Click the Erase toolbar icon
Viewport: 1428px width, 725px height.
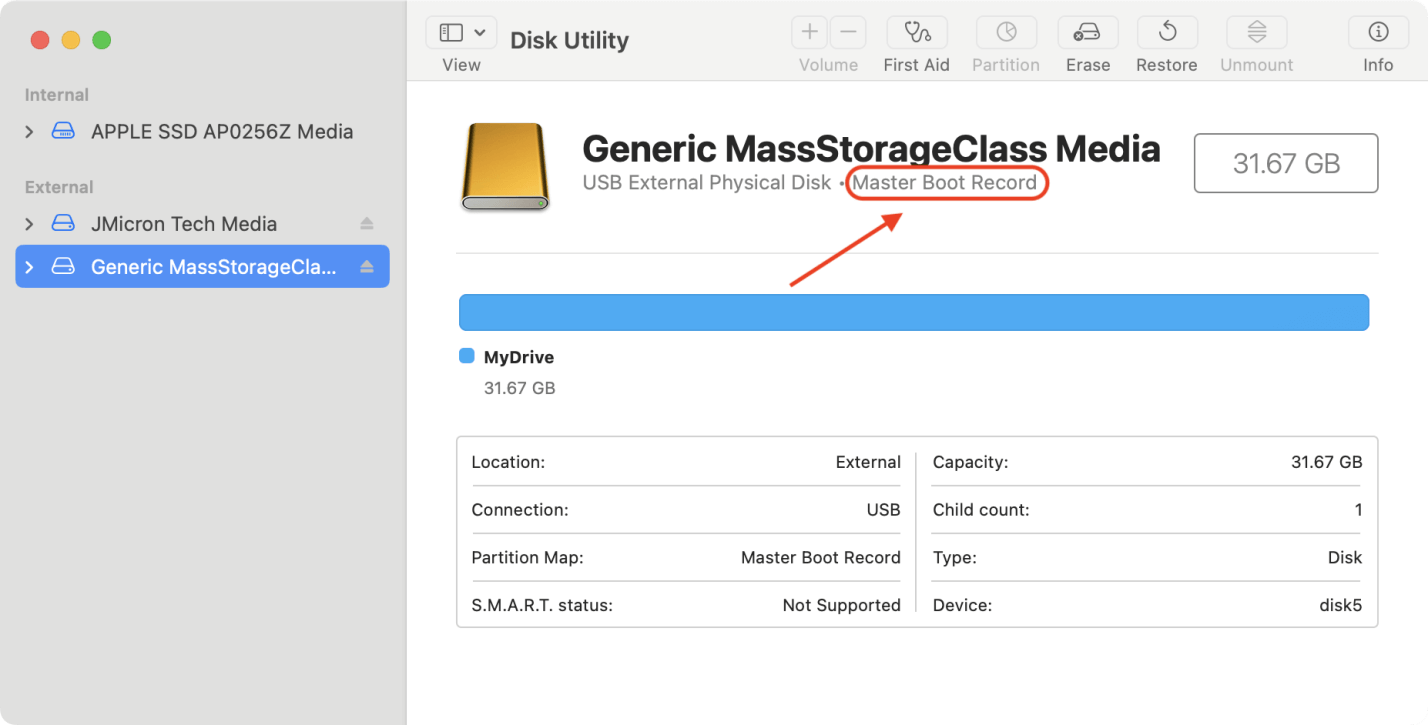click(1087, 33)
